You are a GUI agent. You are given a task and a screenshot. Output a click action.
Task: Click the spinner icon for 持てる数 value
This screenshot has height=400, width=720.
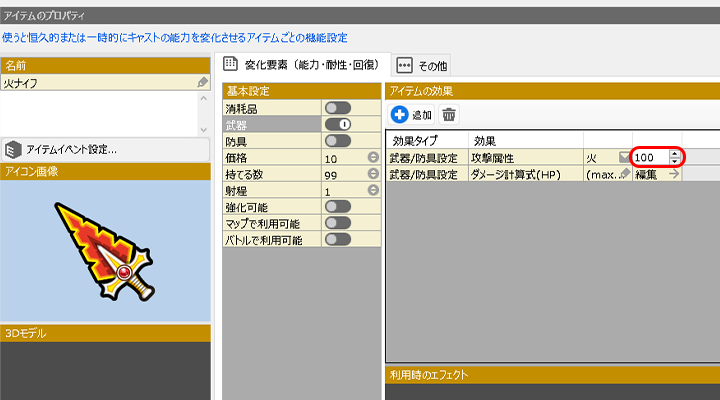[x=372, y=174]
